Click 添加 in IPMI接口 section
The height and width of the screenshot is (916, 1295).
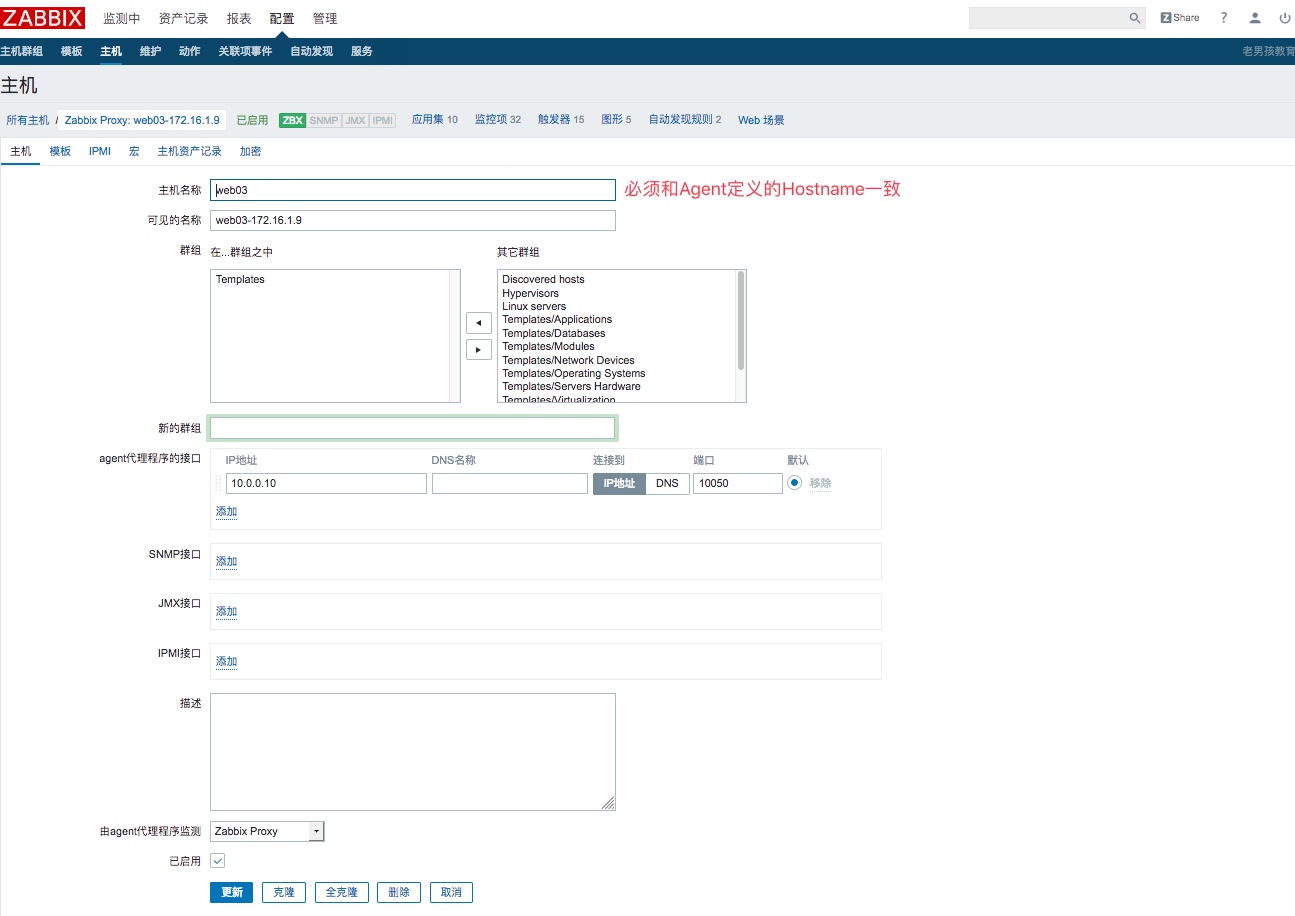[x=227, y=662]
